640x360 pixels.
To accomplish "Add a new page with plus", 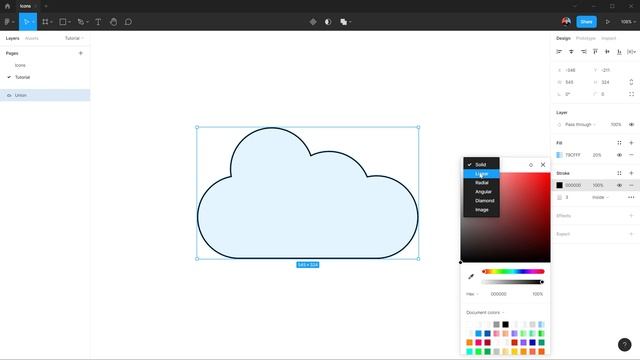I will coord(80,53).
